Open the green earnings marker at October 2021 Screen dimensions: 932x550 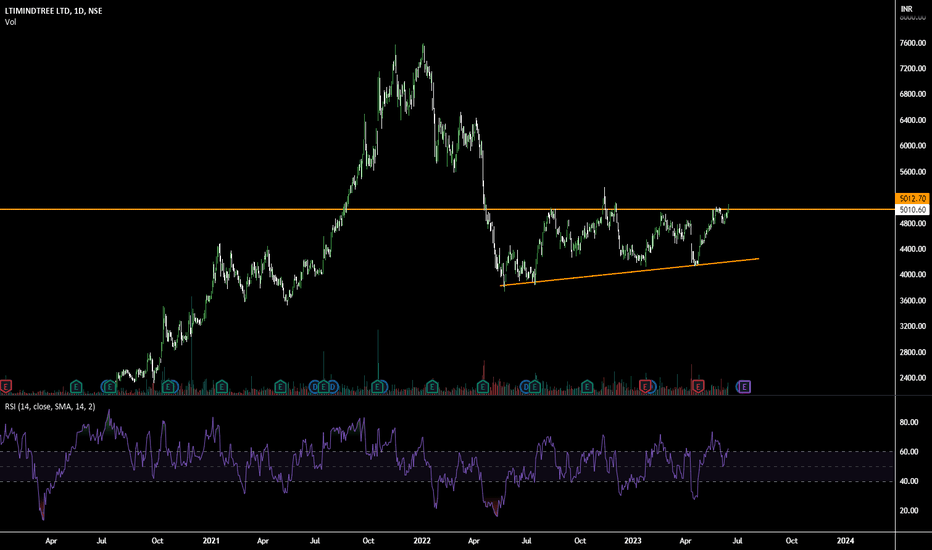[378, 387]
